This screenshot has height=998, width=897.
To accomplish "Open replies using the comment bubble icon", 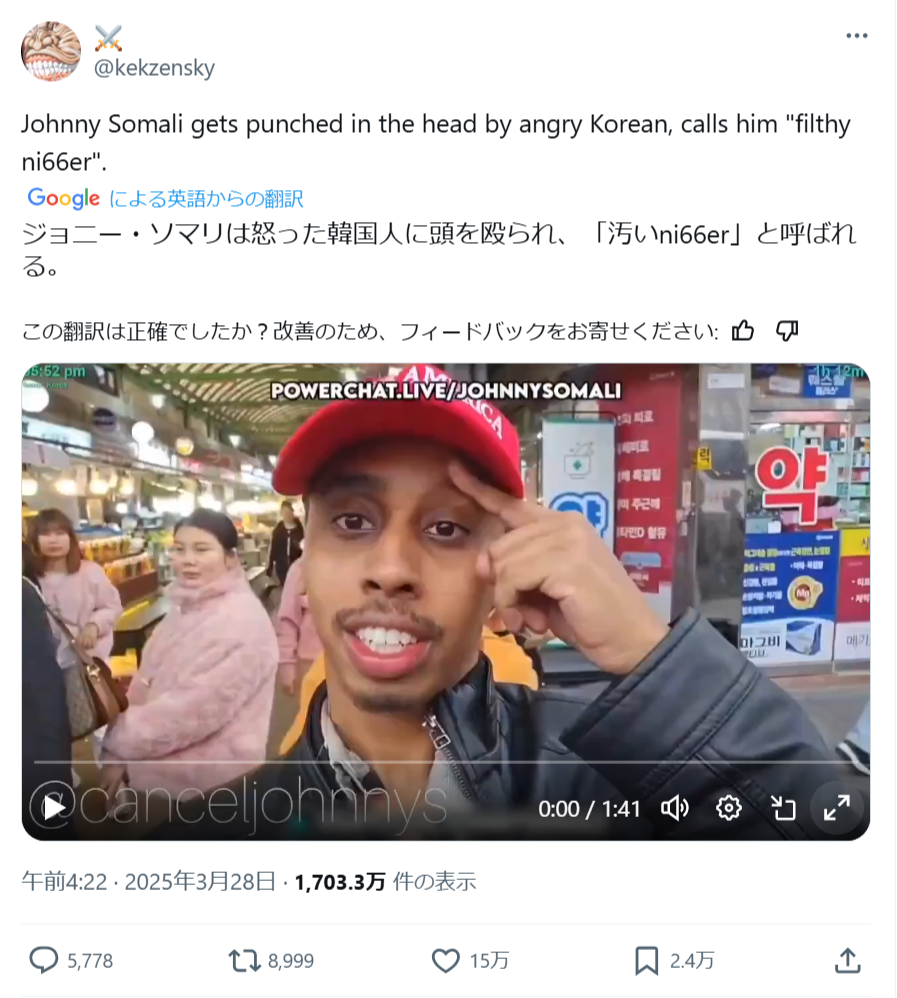I will pos(44,960).
